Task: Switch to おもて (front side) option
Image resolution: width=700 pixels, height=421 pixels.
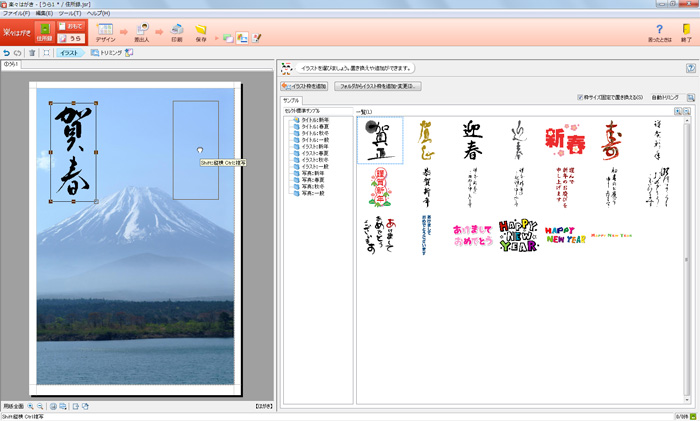Action: [x=70, y=26]
